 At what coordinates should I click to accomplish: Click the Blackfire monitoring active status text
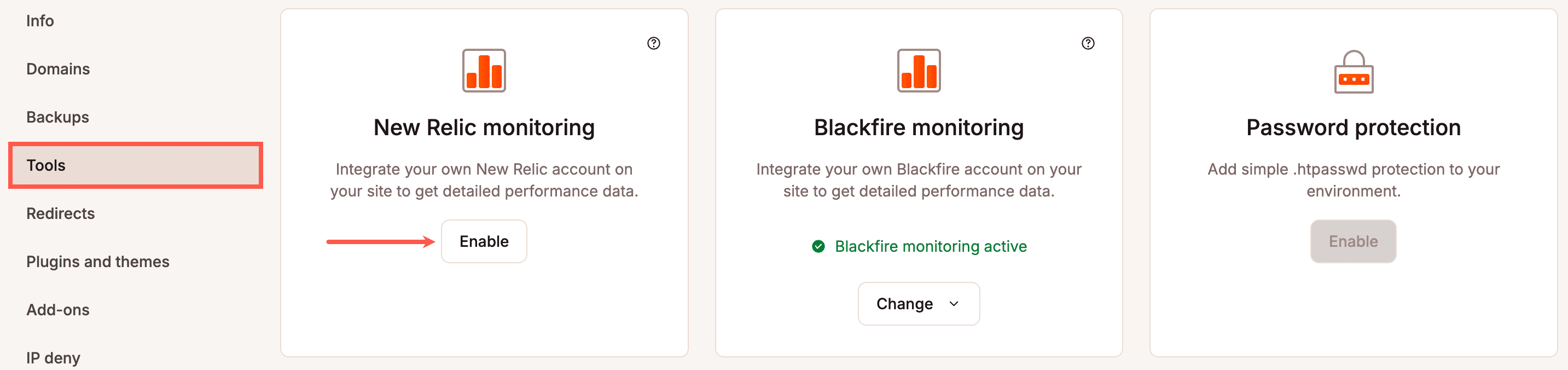[x=930, y=246]
